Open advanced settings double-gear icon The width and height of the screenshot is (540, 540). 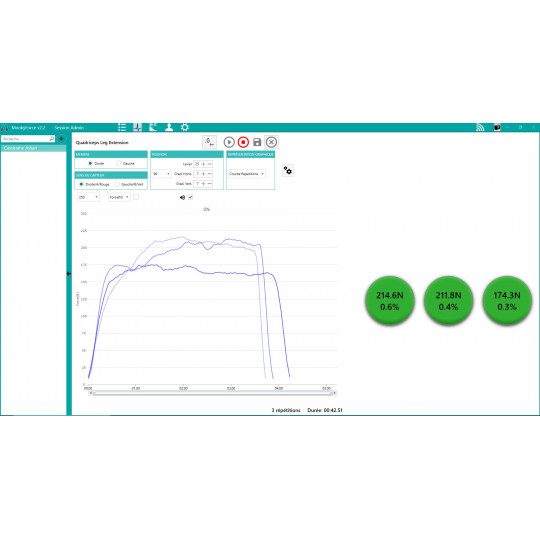[288, 170]
